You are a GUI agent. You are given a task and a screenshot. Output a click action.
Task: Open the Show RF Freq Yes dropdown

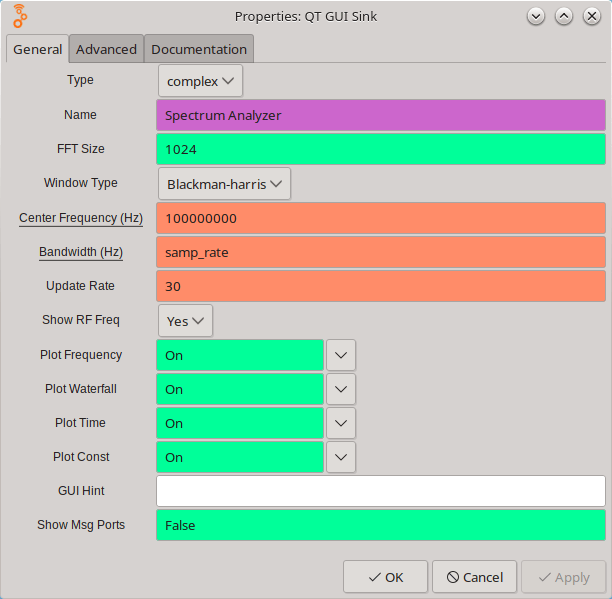[x=185, y=321]
